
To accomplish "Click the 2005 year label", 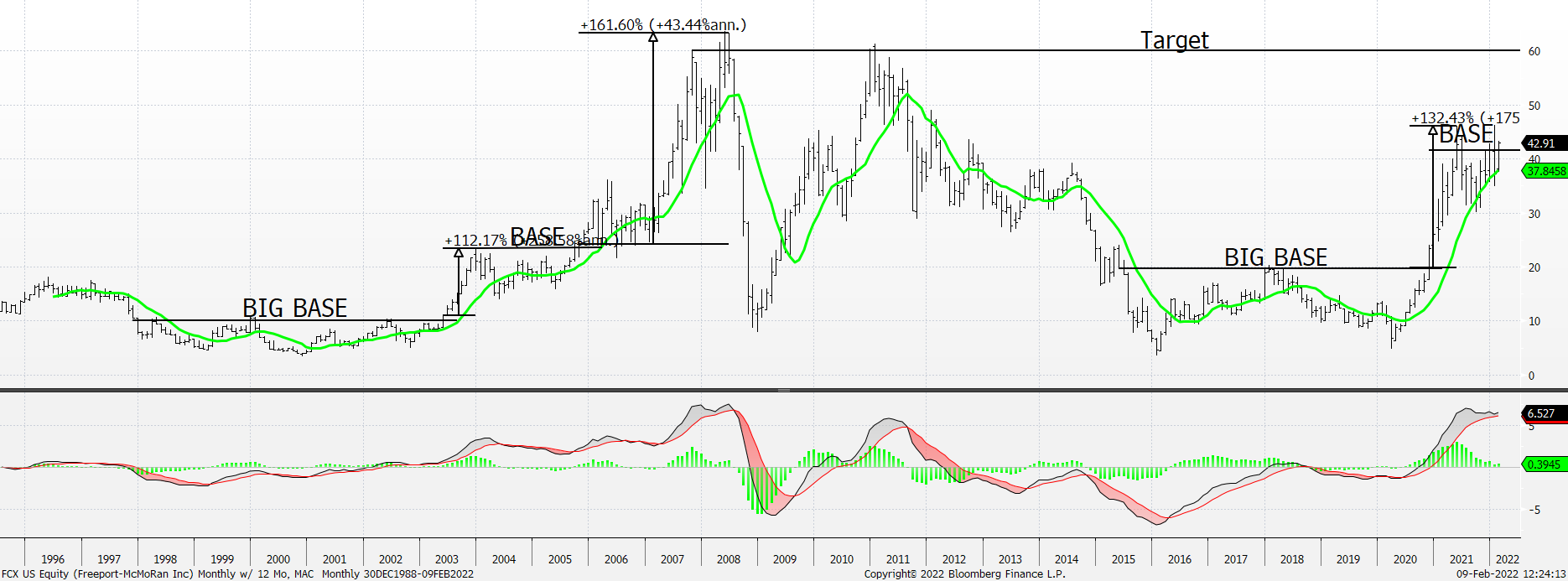I will [x=560, y=559].
